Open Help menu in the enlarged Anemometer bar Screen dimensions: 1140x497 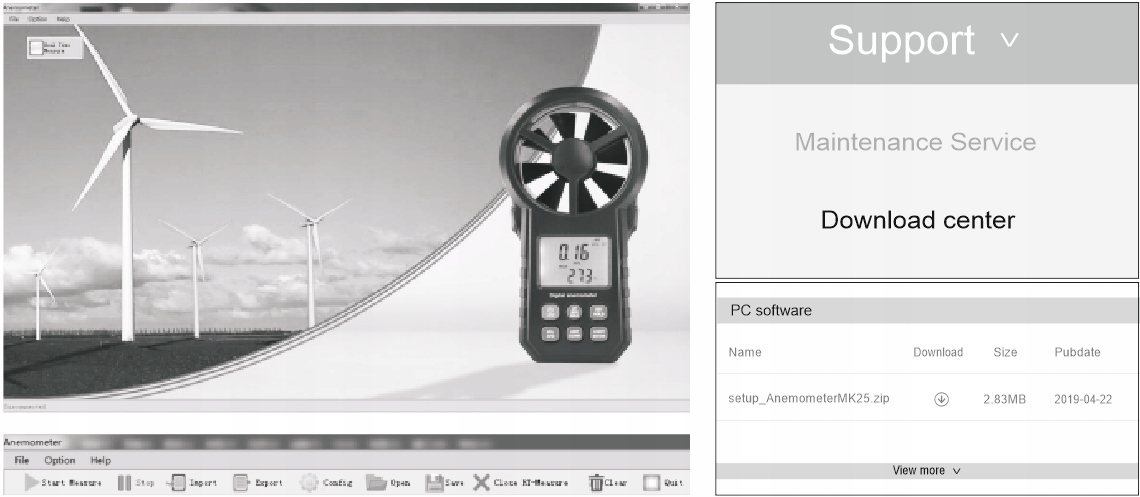[100, 460]
